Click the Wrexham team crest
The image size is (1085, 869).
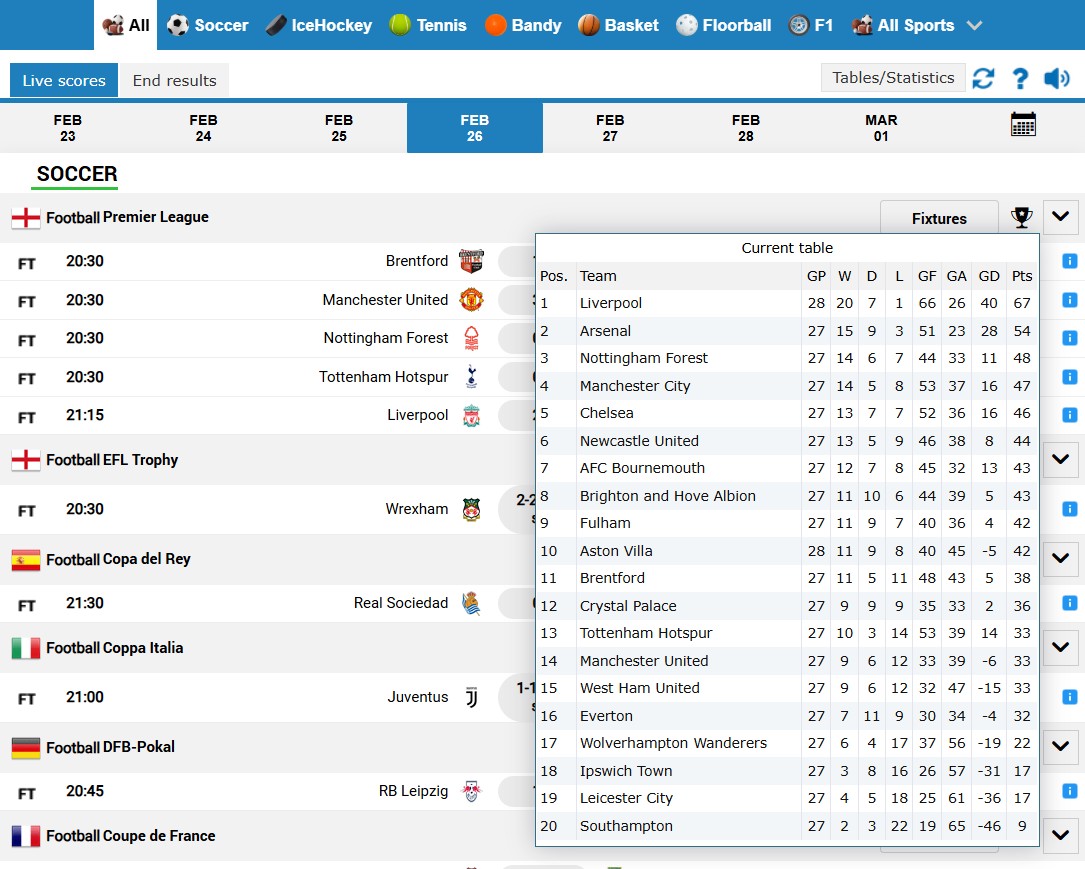click(x=471, y=509)
